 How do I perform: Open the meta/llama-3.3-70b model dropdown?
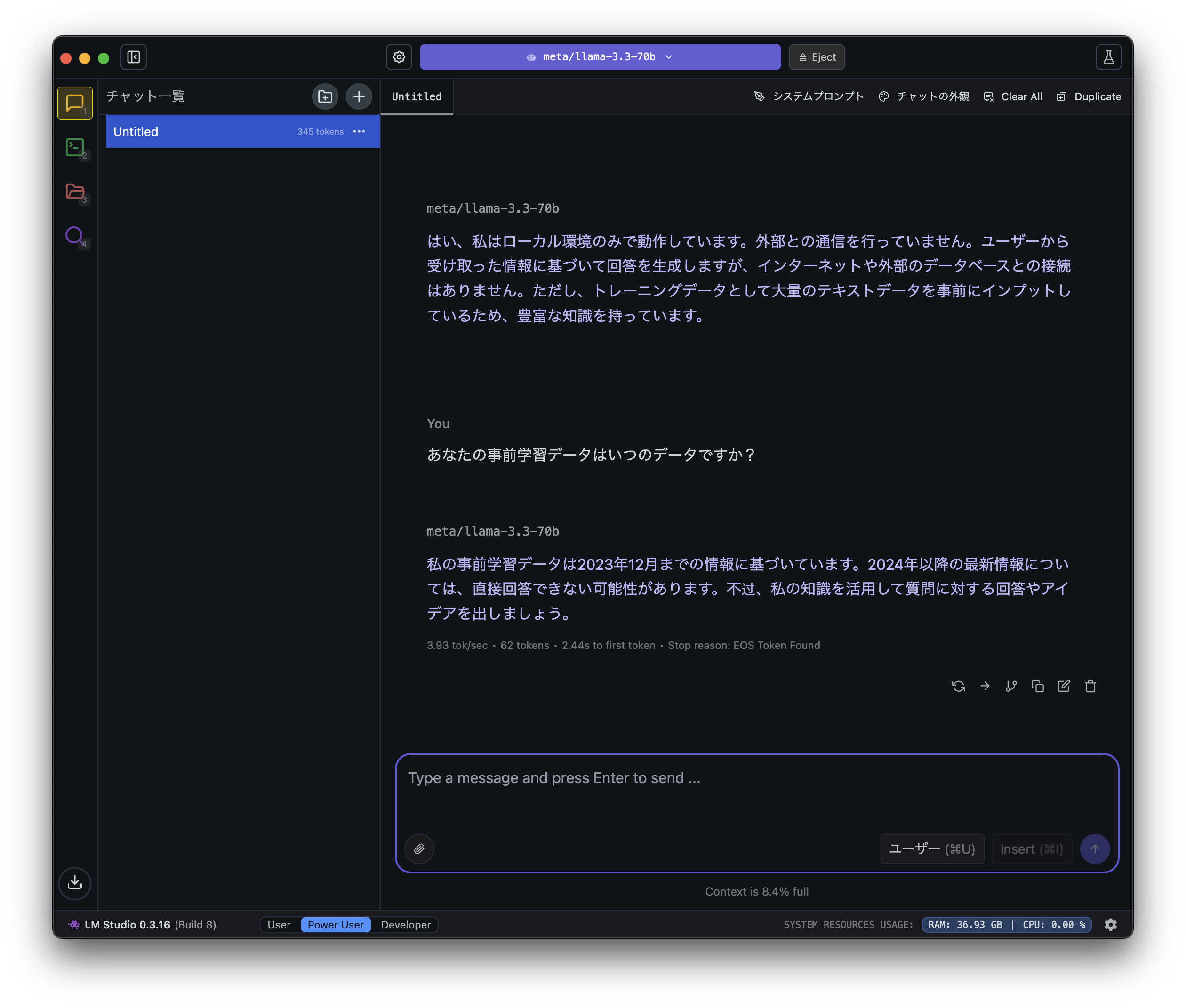coord(599,56)
